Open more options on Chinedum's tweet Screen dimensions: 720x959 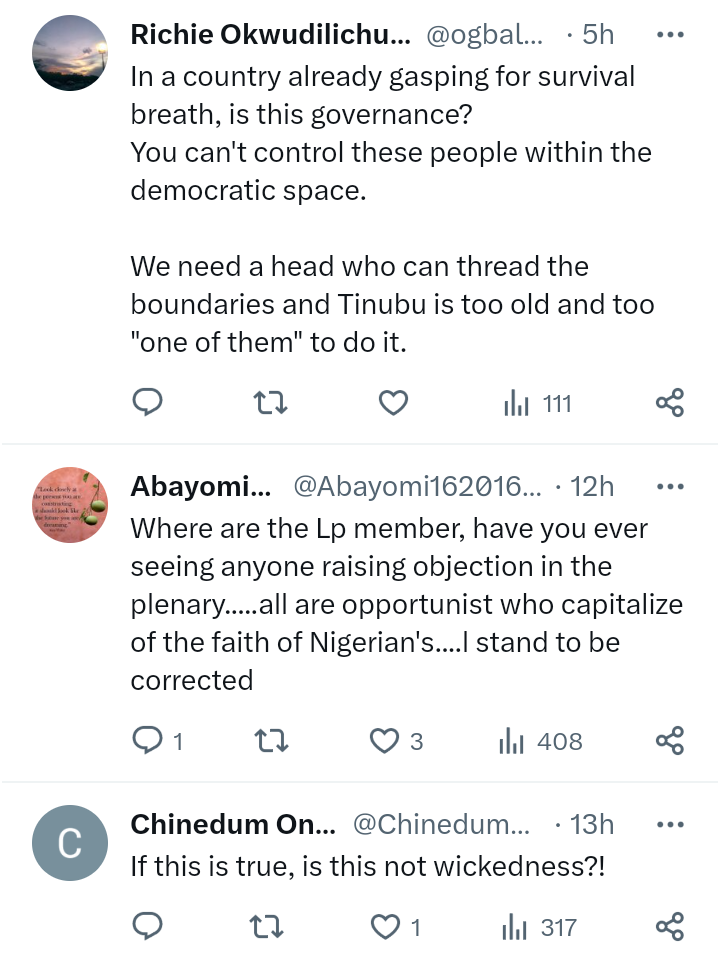tap(669, 825)
